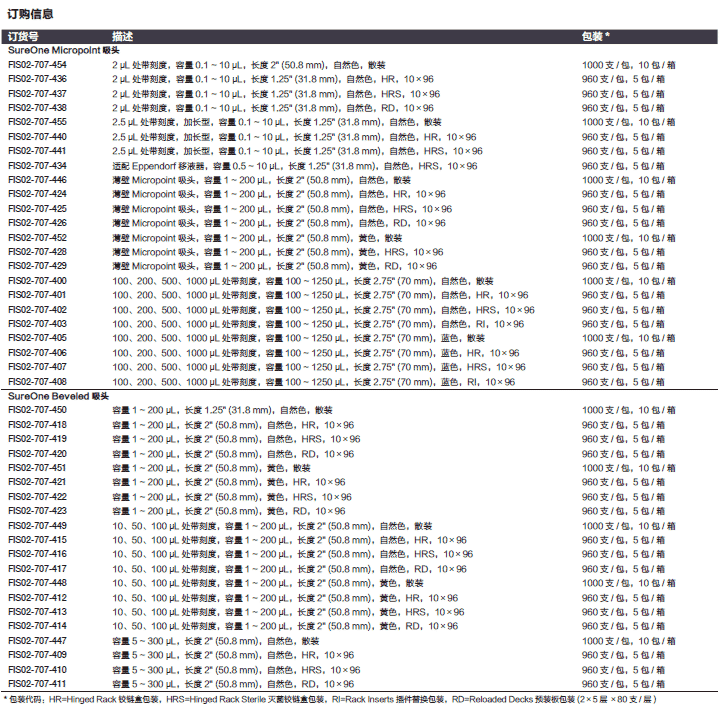Select order number FIS02-707-450
This screenshot has width=719, height=708.
coord(37,410)
